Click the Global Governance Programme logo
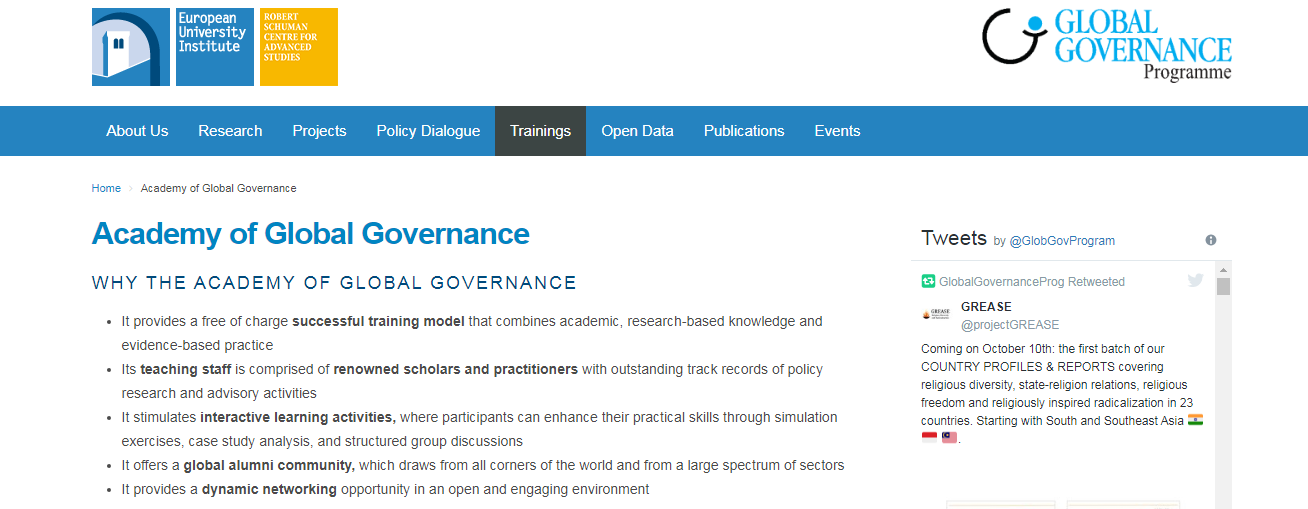Viewport: 1308px width, 509px height. (1107, 45)
